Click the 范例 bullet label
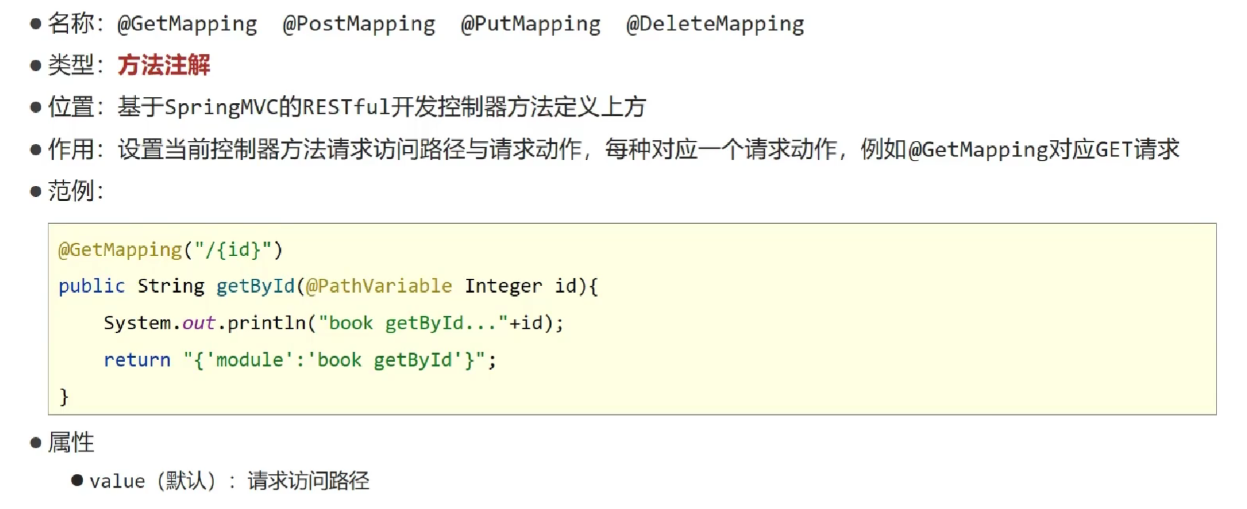Viewport: 1247px width, 509px height. (70, 191)
